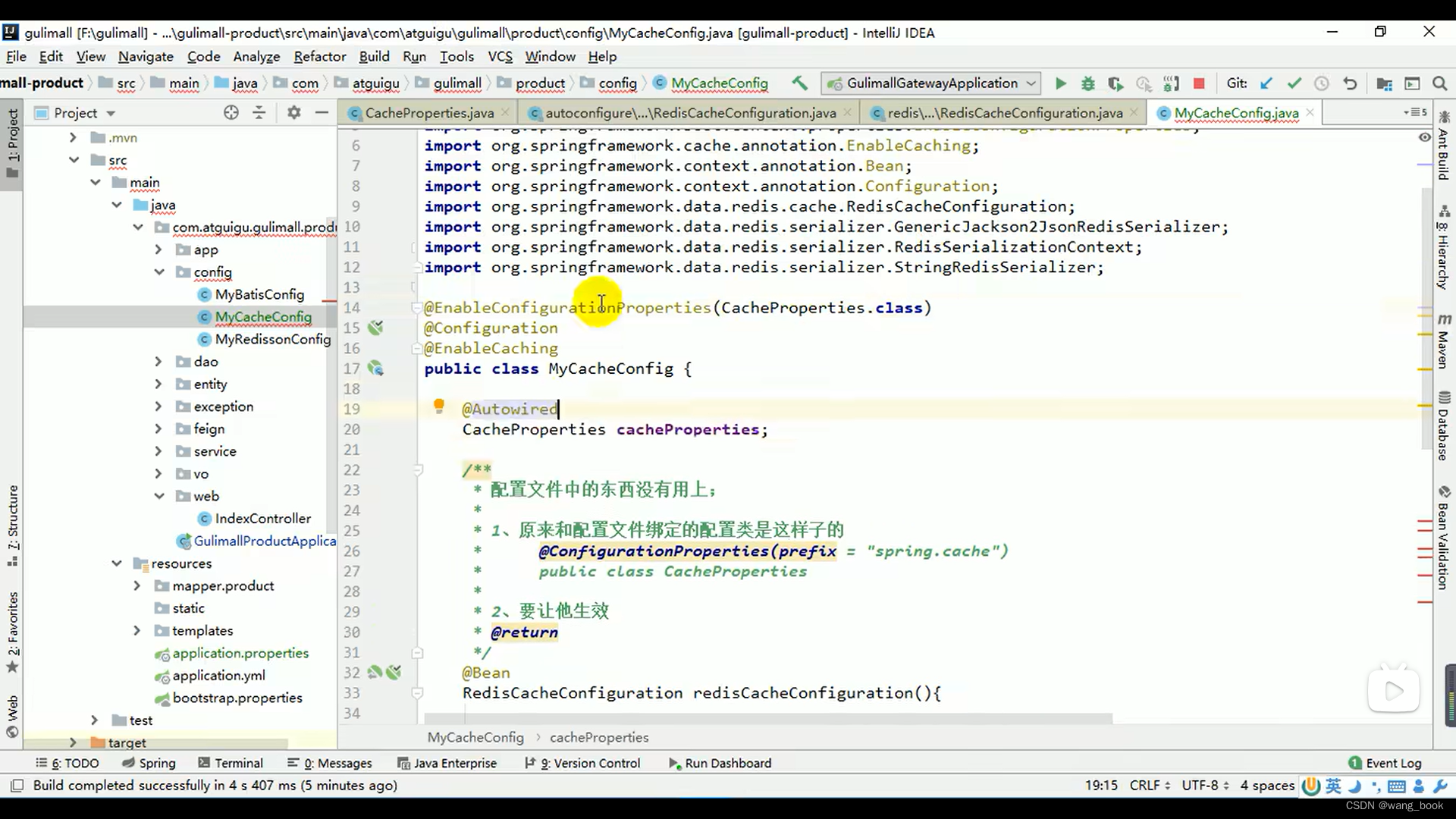This screenshot has width=1456, height=819.
Task: Switch to CacheProperties.java tab
Action: (x=429, y=113)
